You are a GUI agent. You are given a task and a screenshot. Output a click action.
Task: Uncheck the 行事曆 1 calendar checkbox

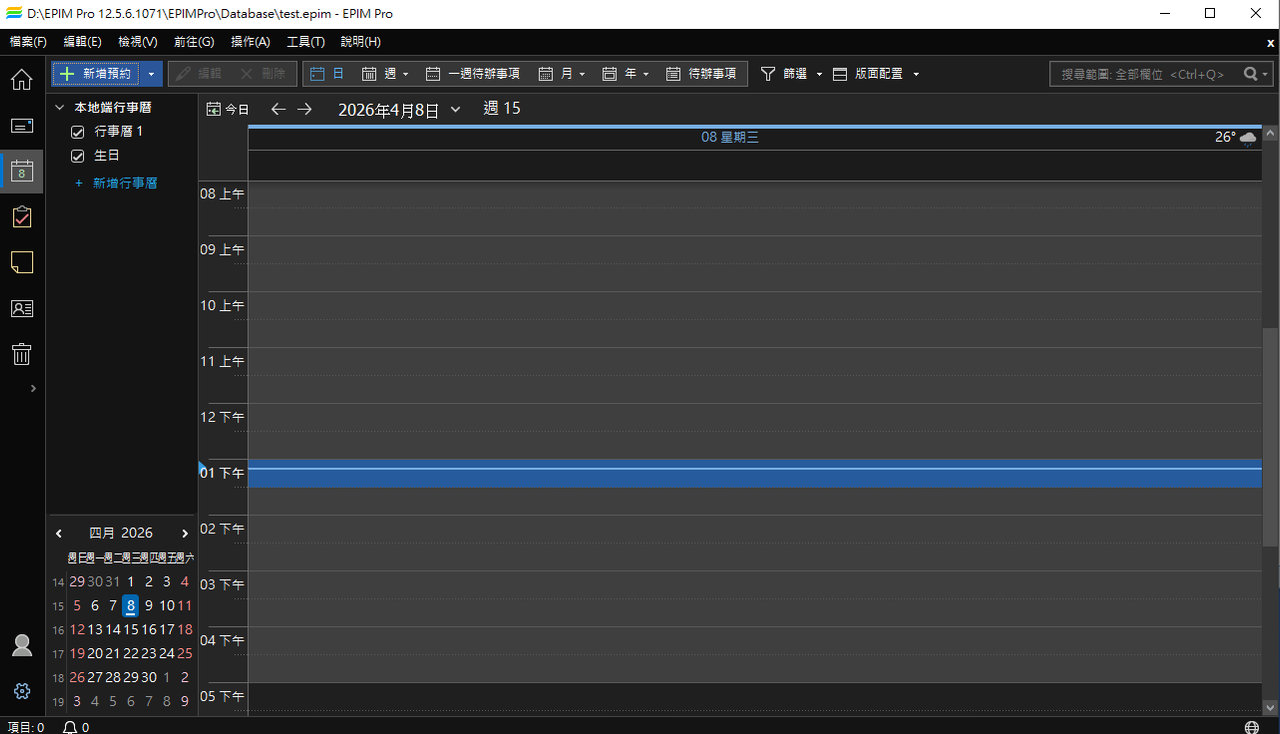coord(77,132)
